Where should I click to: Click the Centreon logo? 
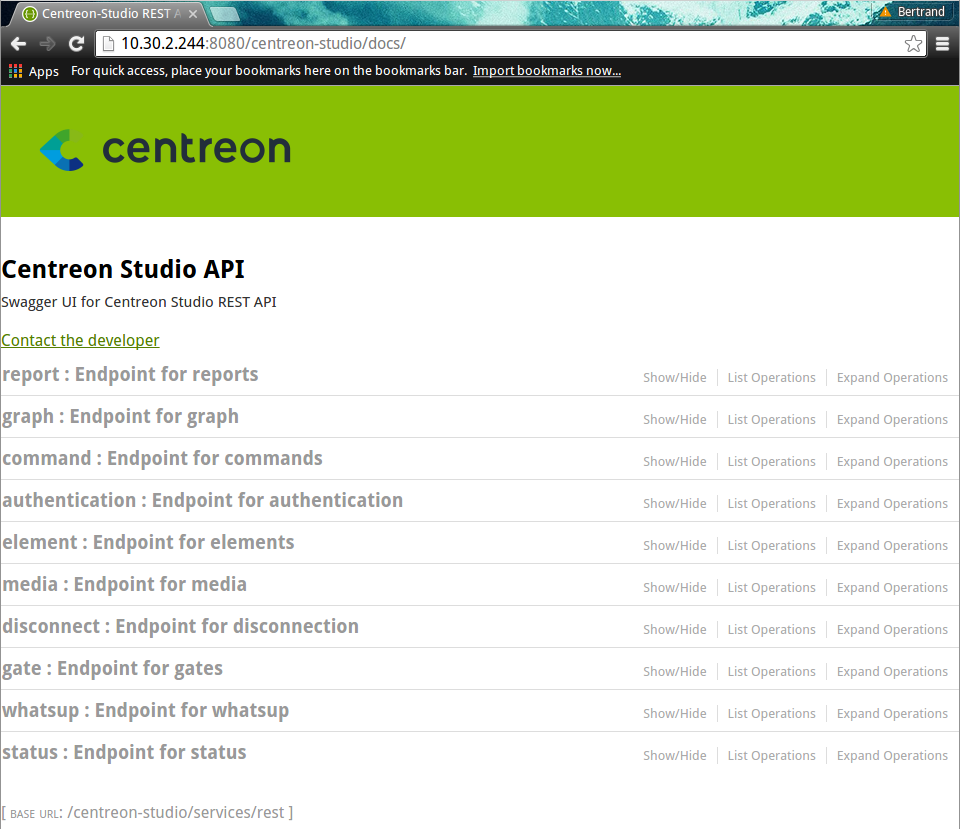[x=163, y=148]
